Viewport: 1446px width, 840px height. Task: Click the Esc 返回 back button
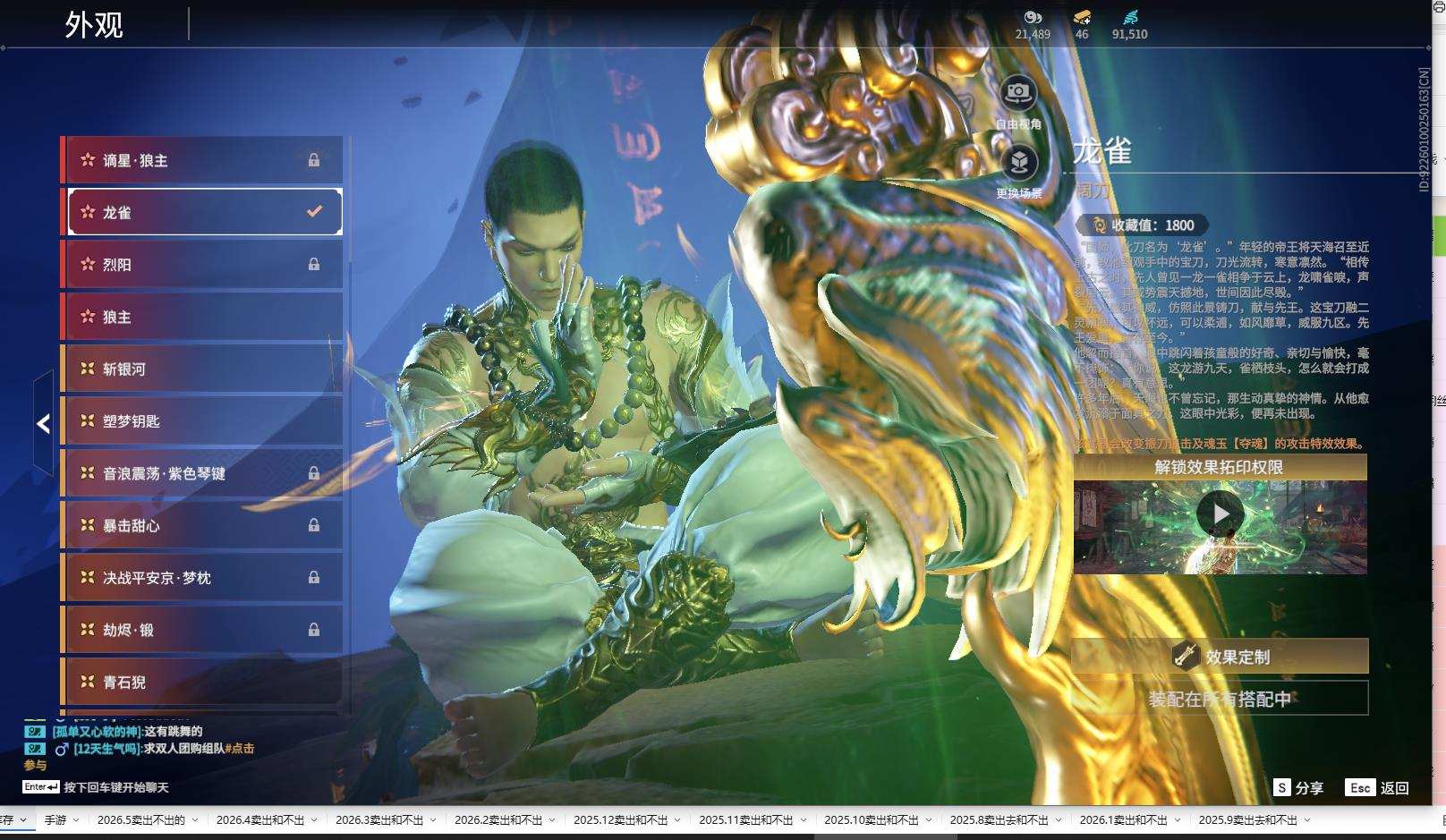(1378, 787)
